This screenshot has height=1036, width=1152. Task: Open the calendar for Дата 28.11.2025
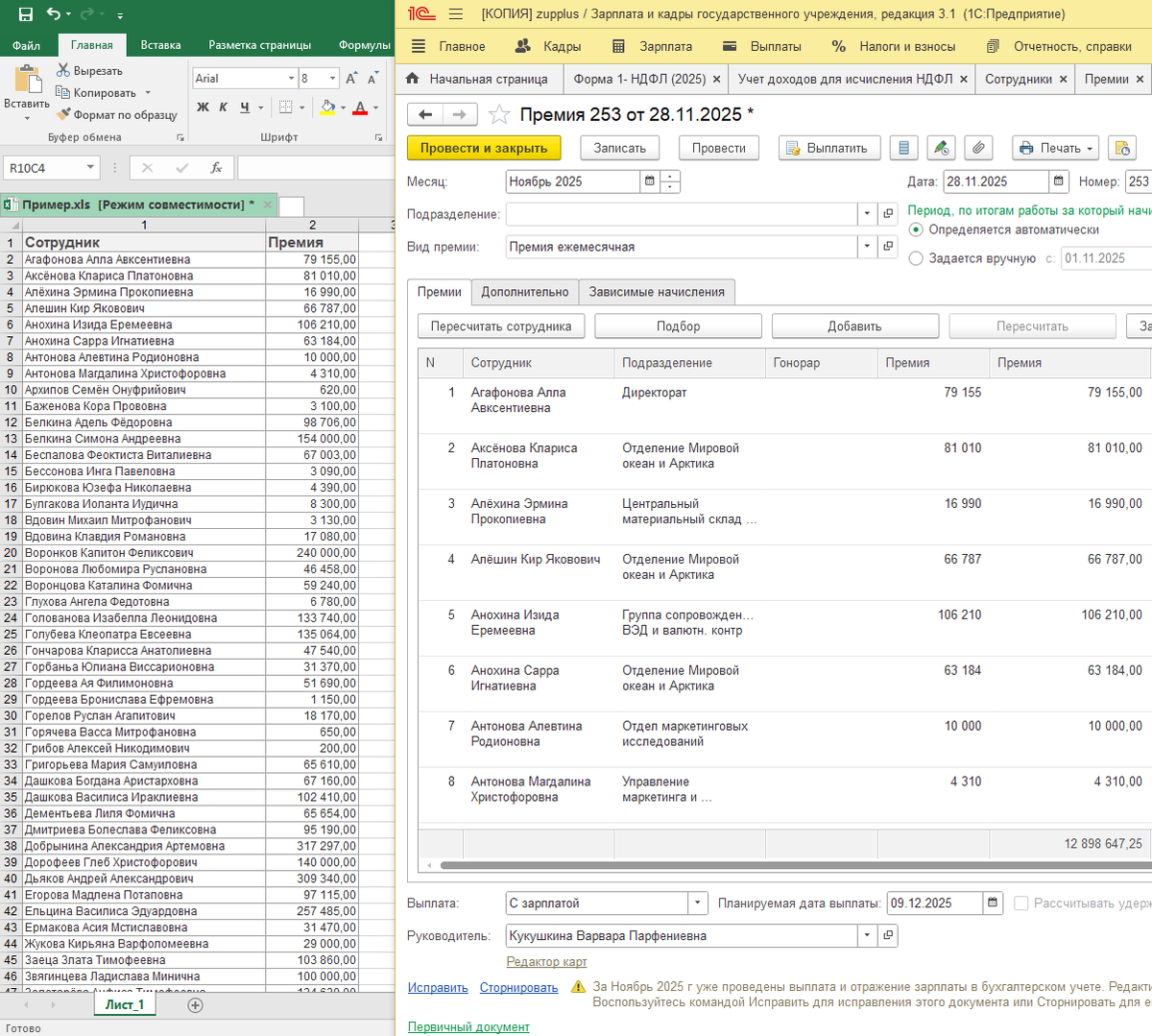pos(1059,181)
